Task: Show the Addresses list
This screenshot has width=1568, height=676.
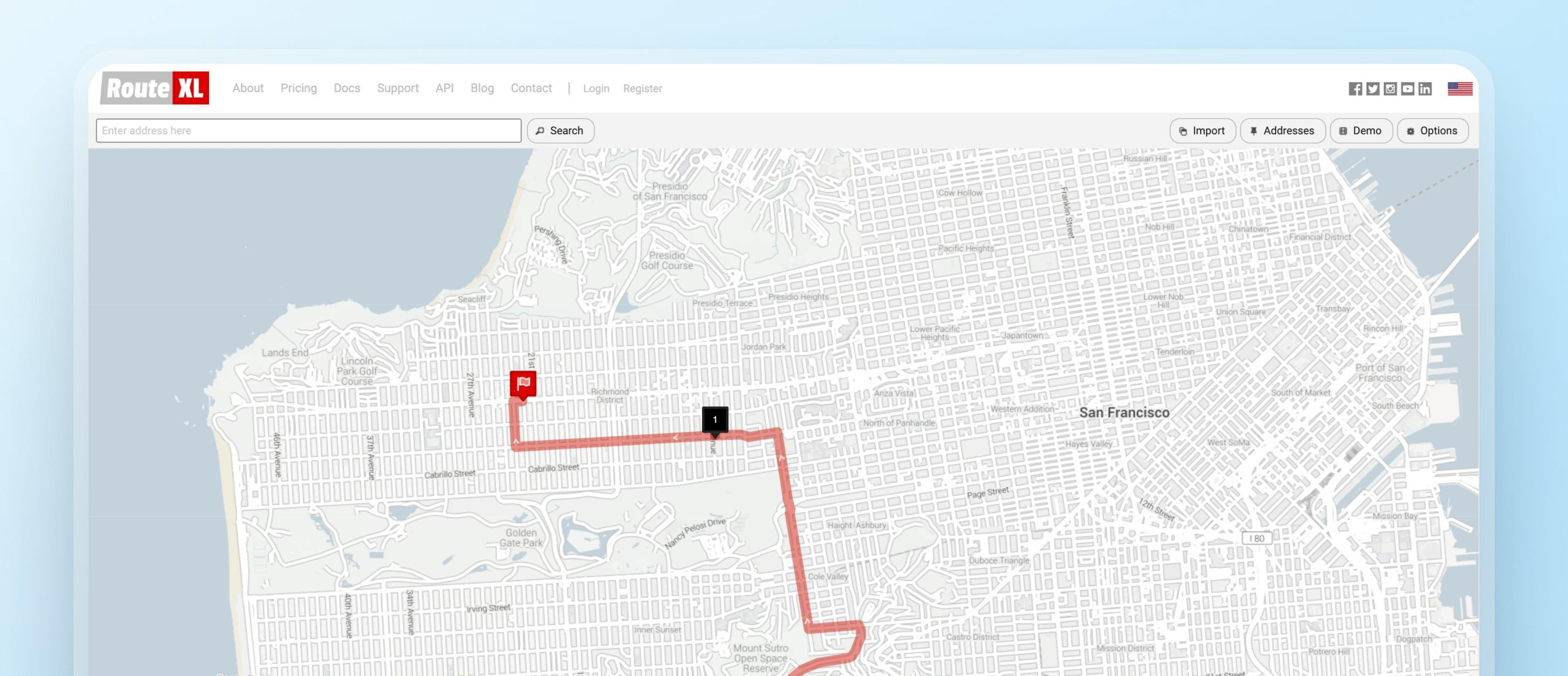Action: pos(1282,131)
